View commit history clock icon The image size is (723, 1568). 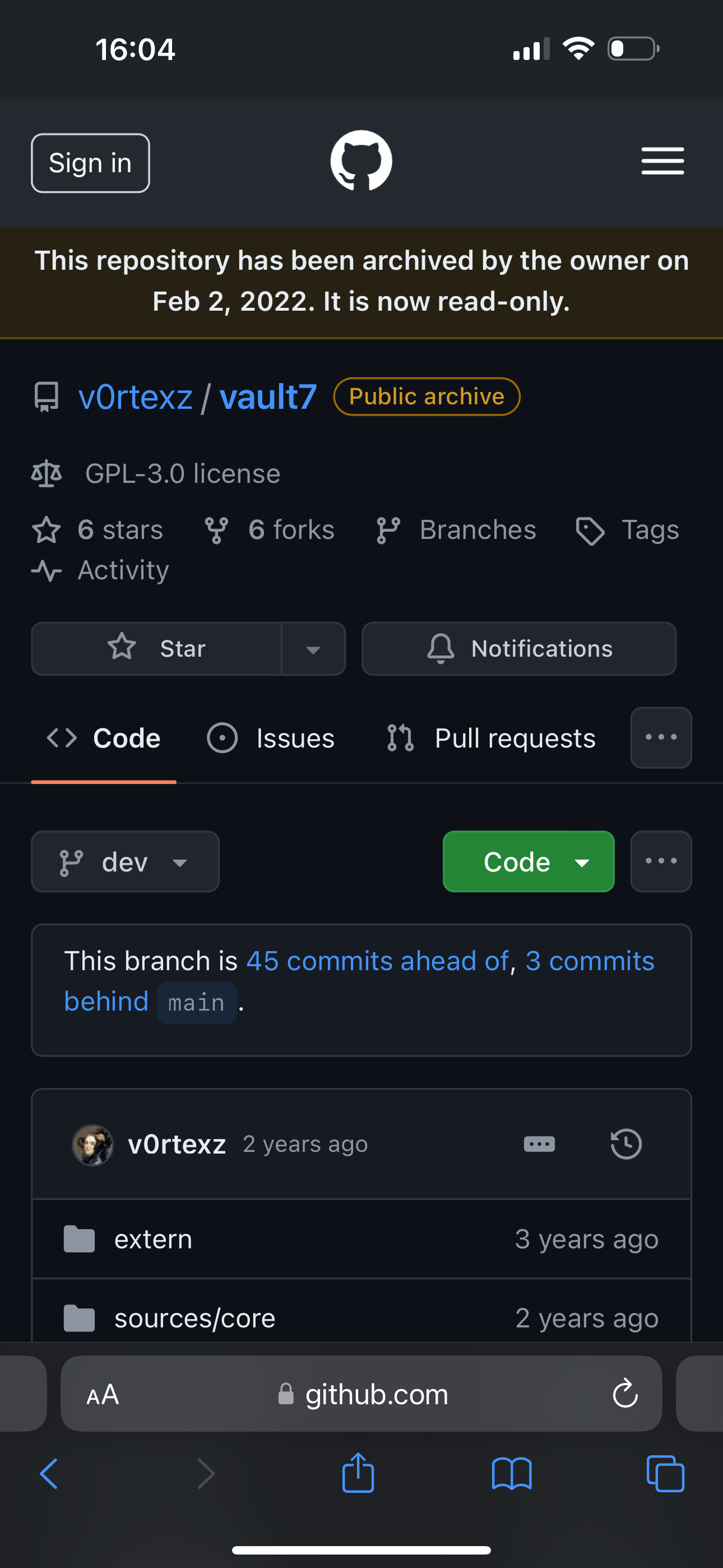point(625,1143)
